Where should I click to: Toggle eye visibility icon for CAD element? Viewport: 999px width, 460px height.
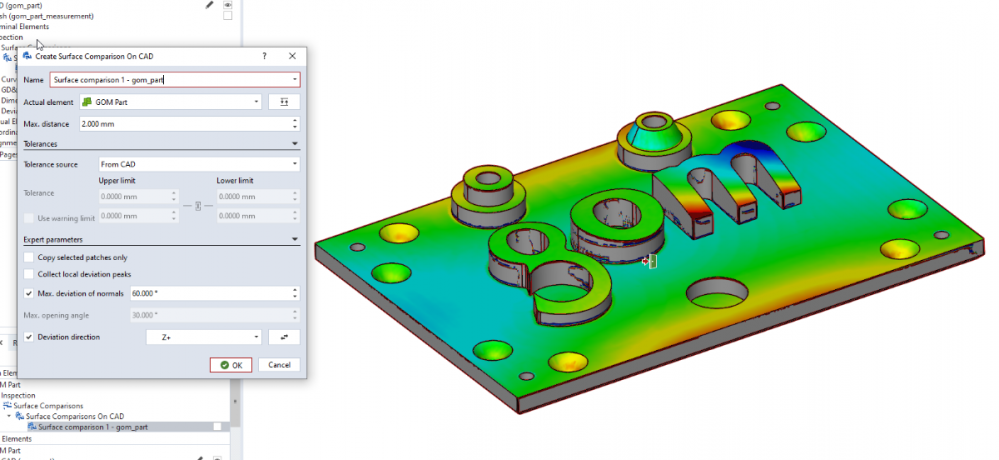(227, 5)
